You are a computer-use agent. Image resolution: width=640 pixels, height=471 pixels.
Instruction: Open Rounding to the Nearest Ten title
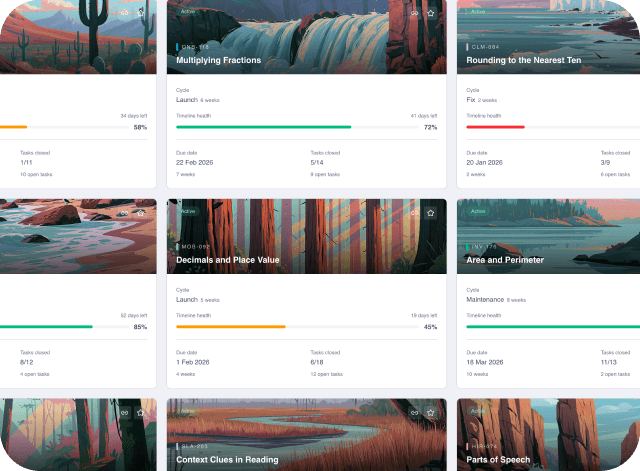[x=524, y=60]
